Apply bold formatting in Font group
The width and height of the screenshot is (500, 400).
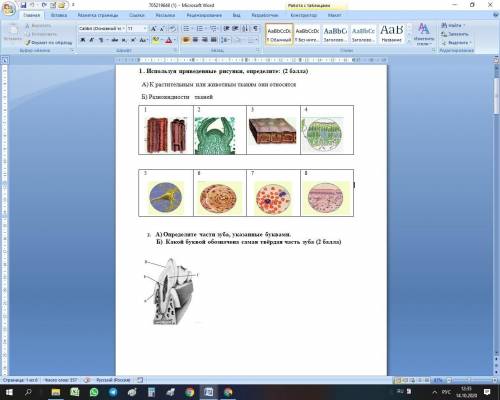83,40
